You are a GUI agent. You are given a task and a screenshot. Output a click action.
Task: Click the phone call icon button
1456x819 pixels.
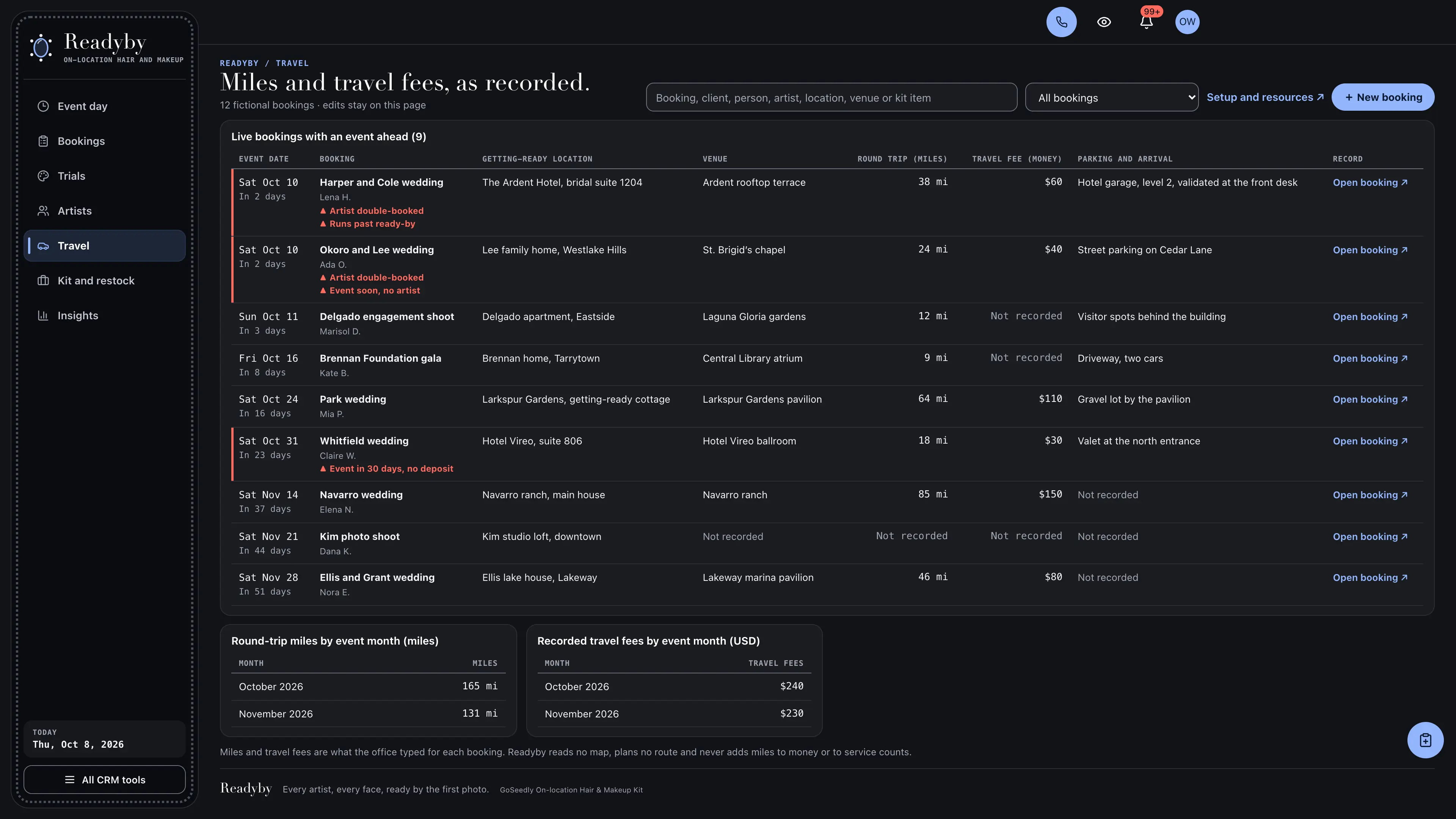coord(1061,22)
